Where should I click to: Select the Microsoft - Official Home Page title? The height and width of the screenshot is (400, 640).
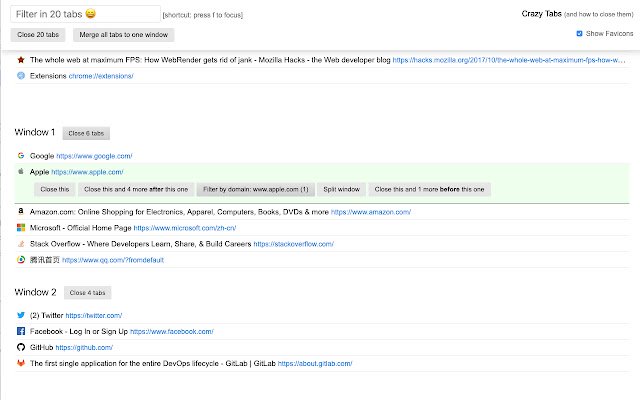80,228
